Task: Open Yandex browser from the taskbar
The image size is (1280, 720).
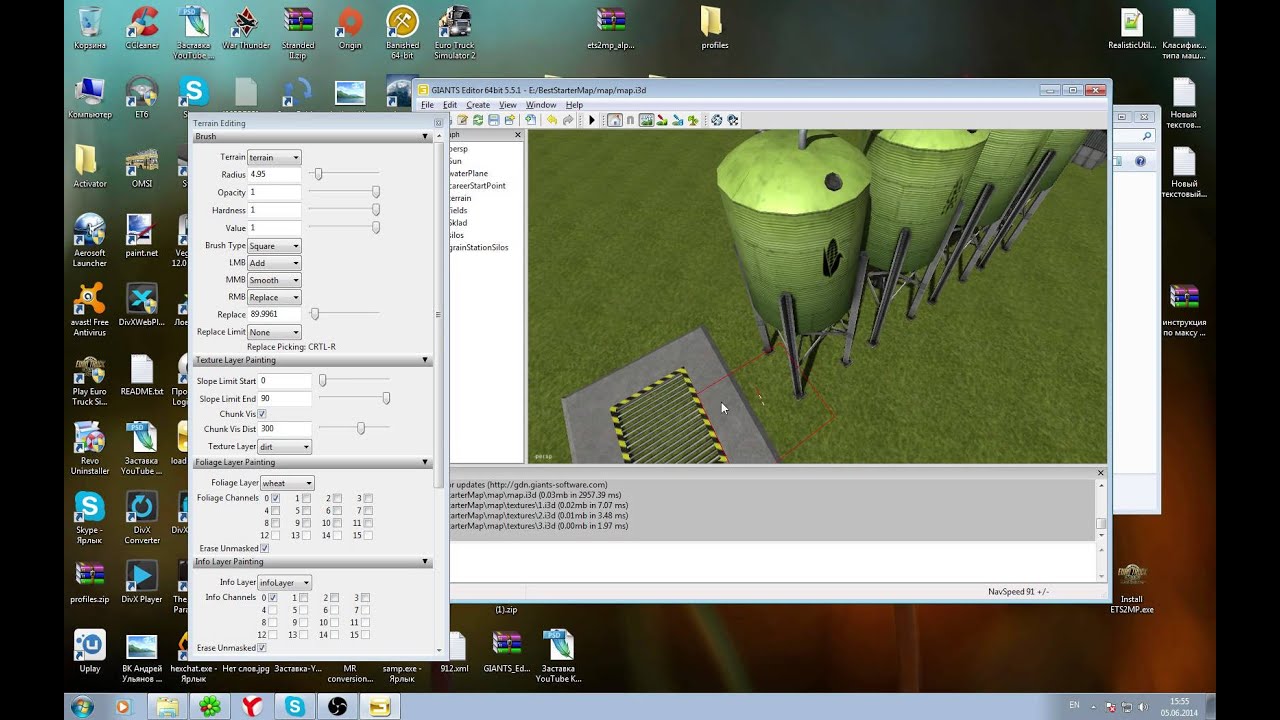Action: [252, 707]
